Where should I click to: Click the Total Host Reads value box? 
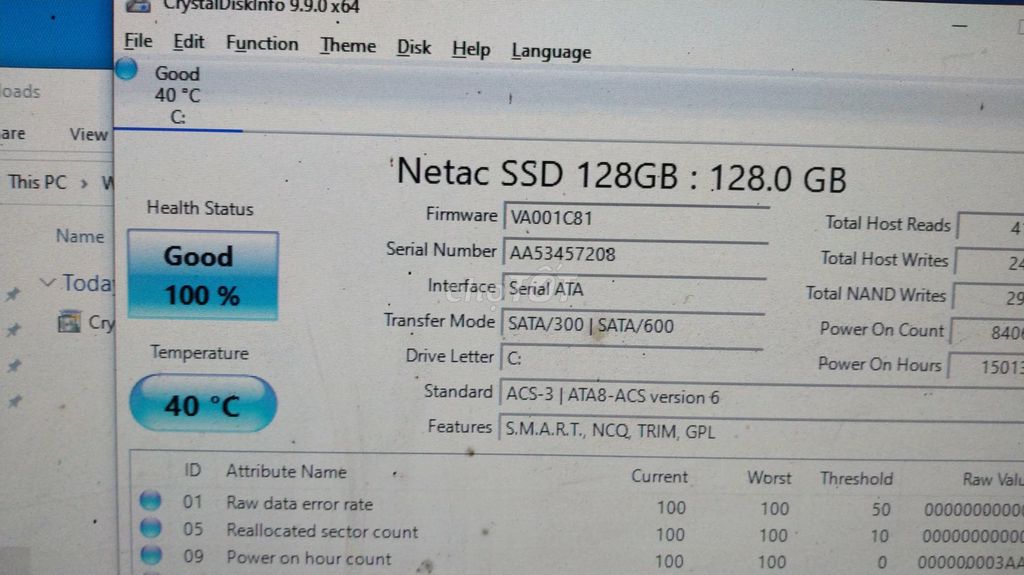point(991,227)
